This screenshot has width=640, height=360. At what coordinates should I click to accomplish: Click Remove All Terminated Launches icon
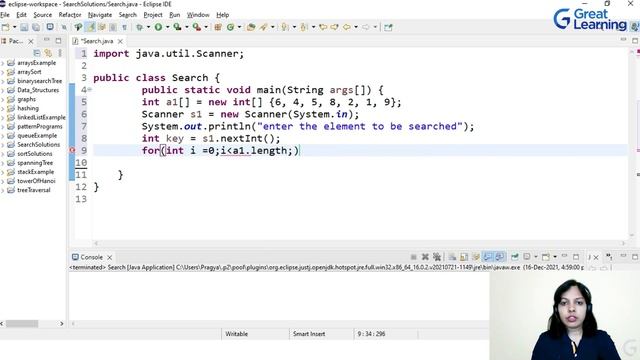coord(437,257)
